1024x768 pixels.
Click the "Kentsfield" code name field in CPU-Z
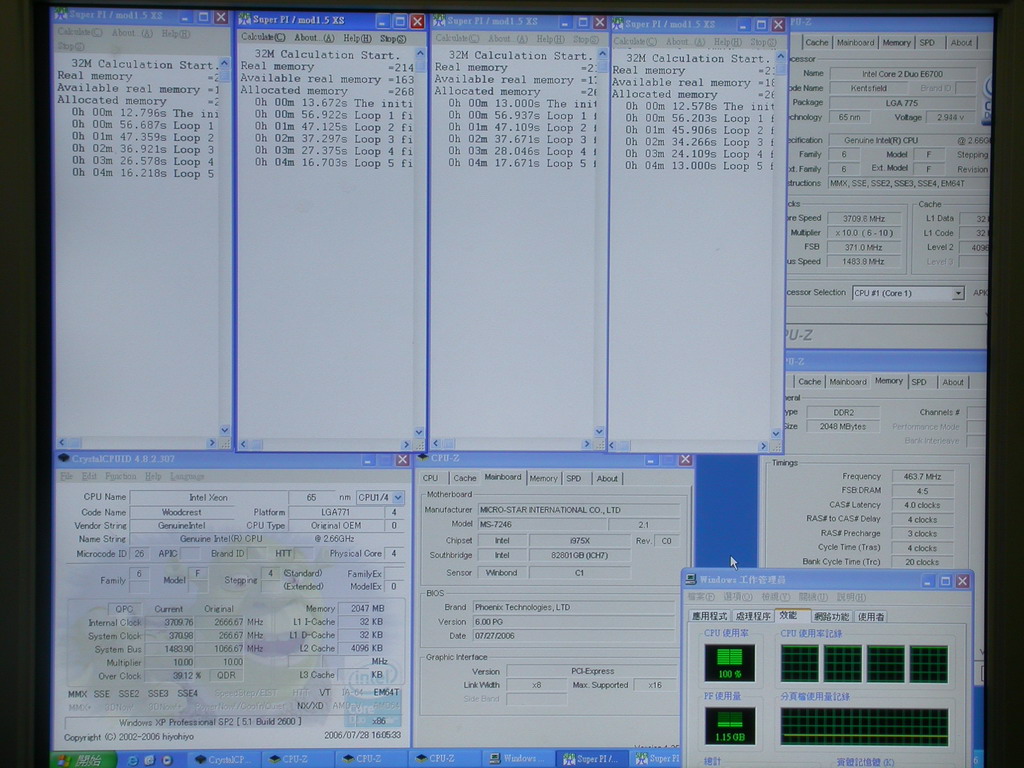pyautogui.click(x=869, y=88)
